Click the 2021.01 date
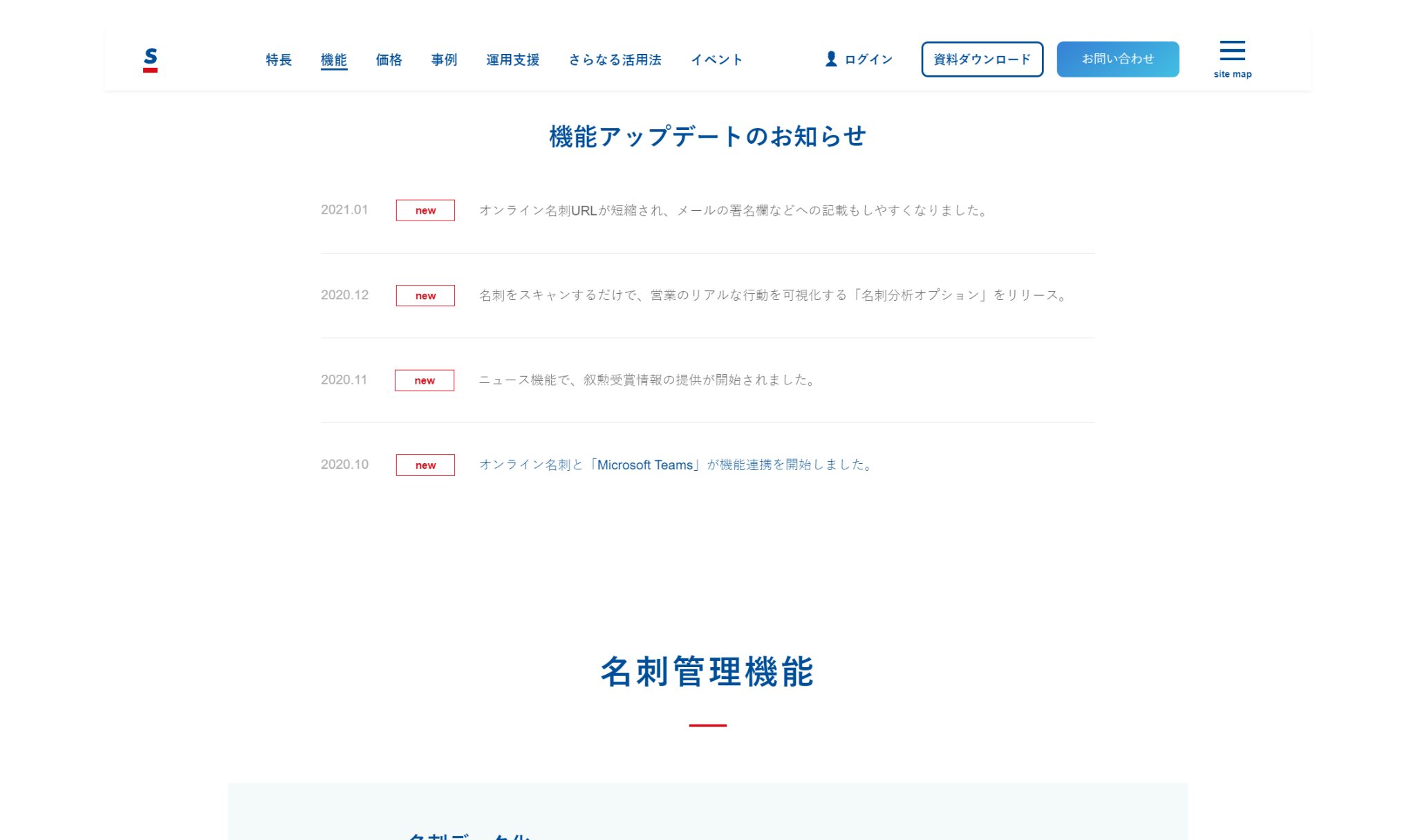The height and width of the screenshot is (840, 1416). click(344, 209)
